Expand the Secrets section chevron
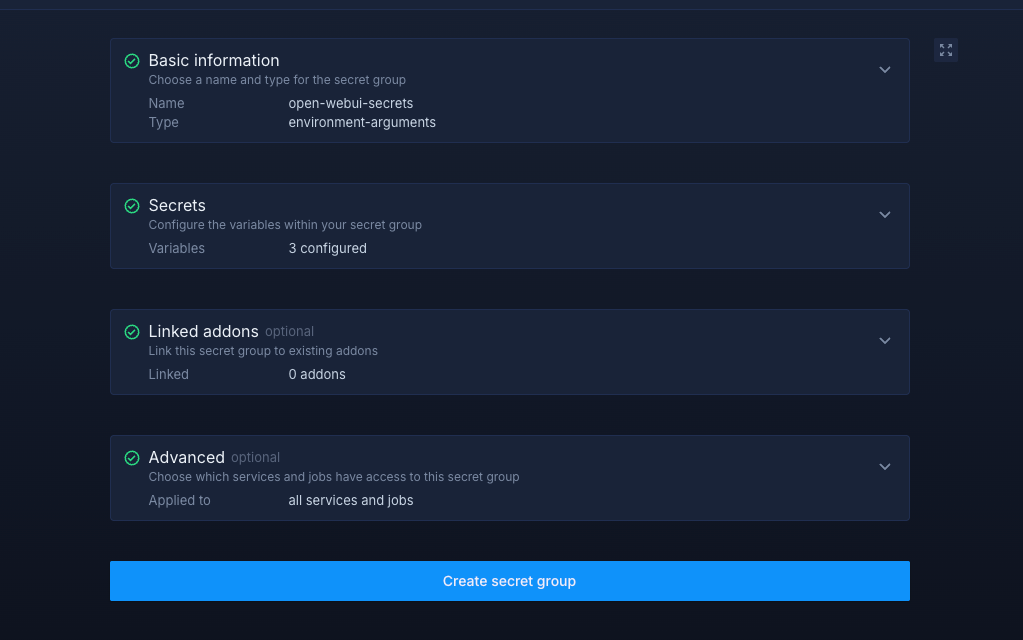Screen dimensions: 1023x640 point(884,215)
